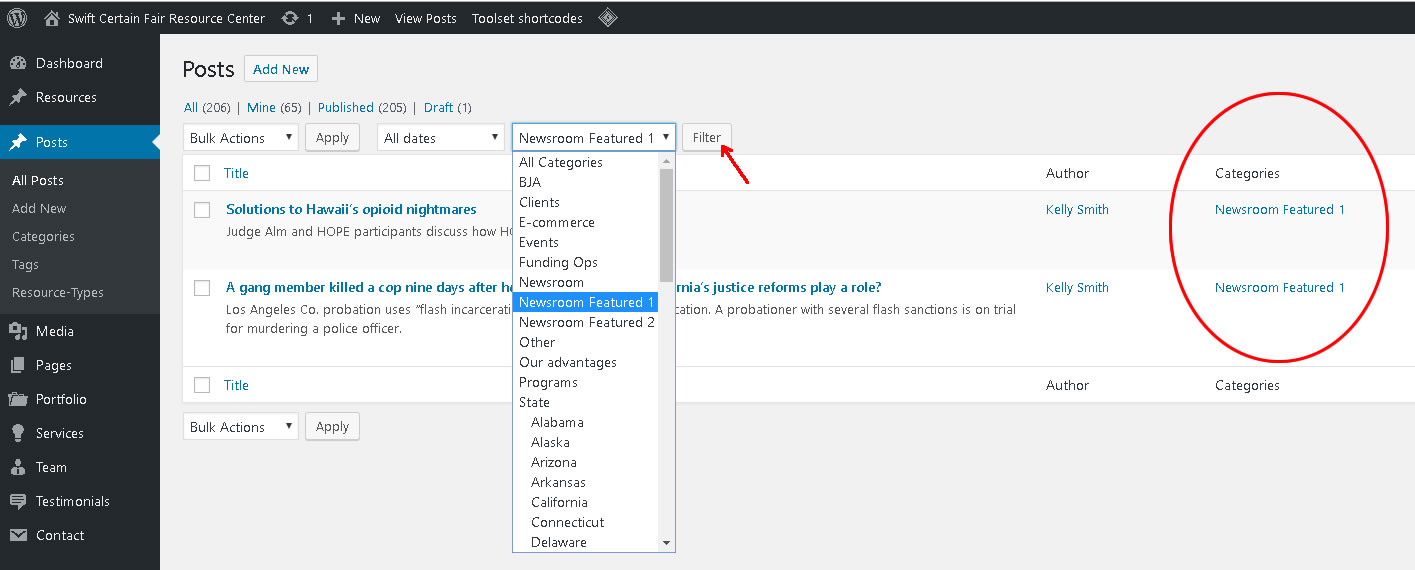Open Add New in Posts submenu
Image resolution: width=1415 pixels, height=570 pixels.
[x=39, y=209]
